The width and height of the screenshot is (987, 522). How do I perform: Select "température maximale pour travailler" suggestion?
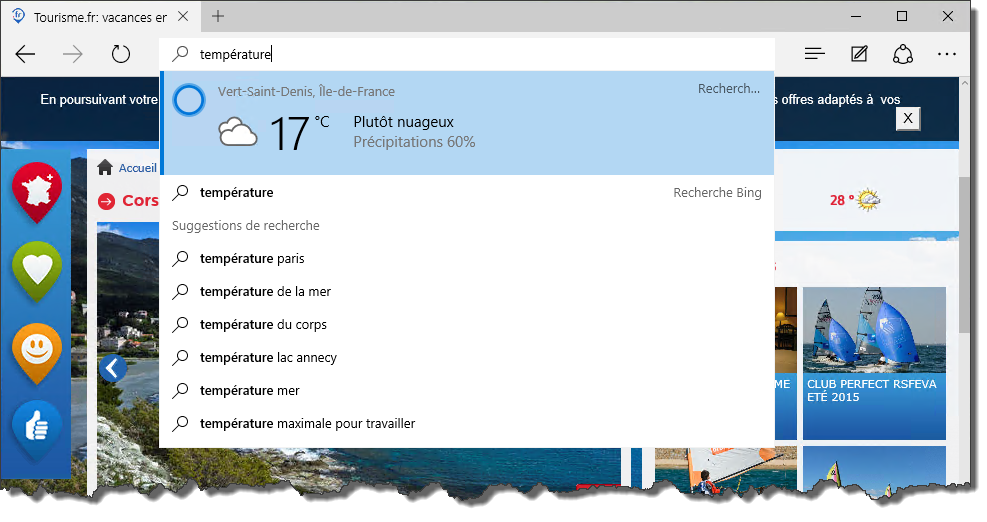[307, 423]
